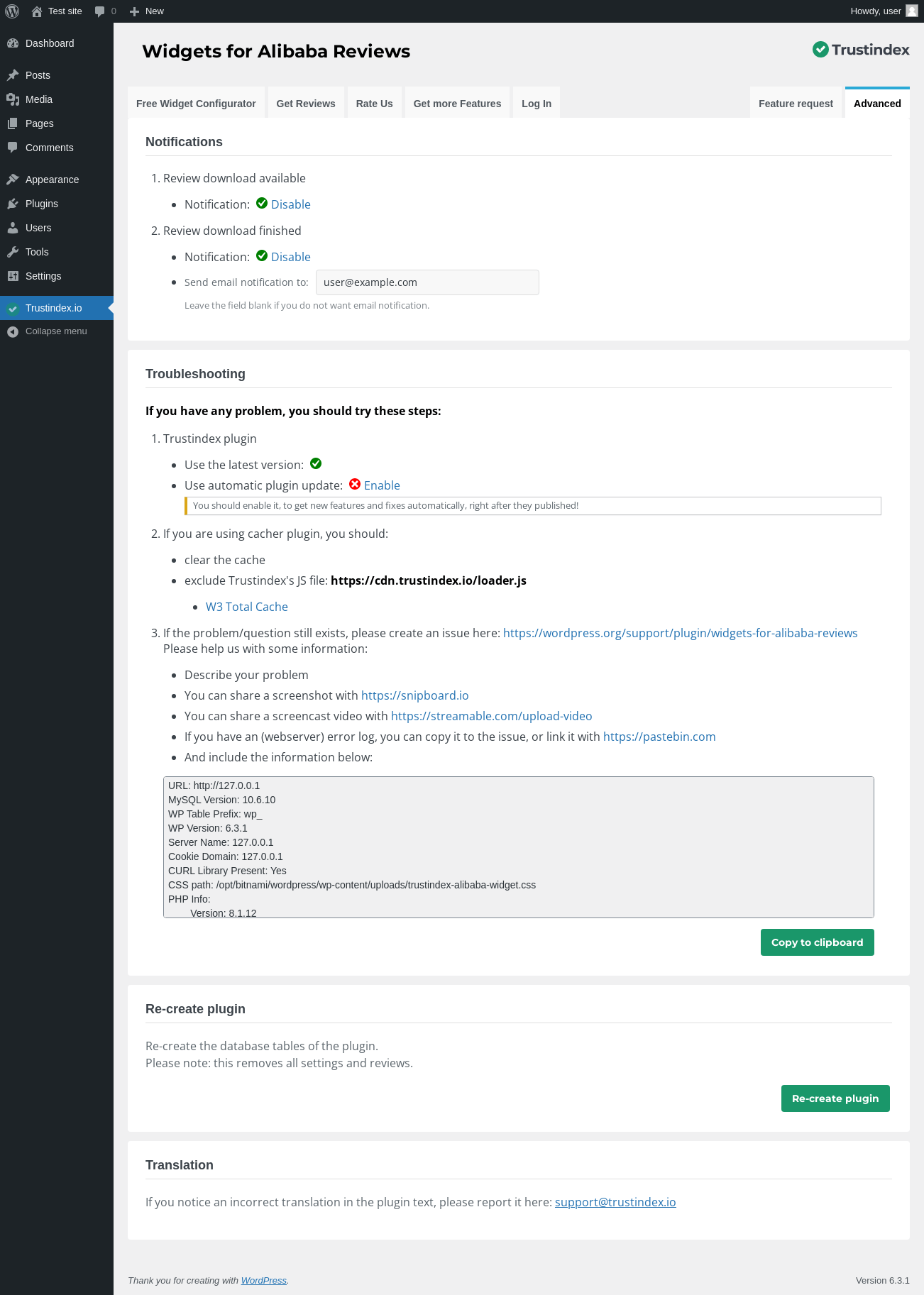Disable the Review download available notification
924x1295 pixels.
[x=290, y=204]
